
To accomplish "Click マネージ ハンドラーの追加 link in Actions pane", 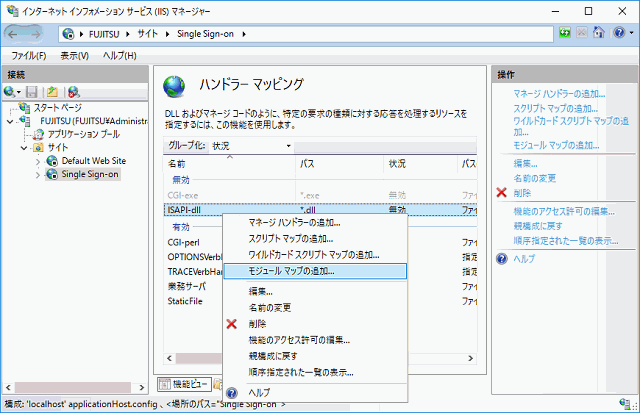I will 559,94.
